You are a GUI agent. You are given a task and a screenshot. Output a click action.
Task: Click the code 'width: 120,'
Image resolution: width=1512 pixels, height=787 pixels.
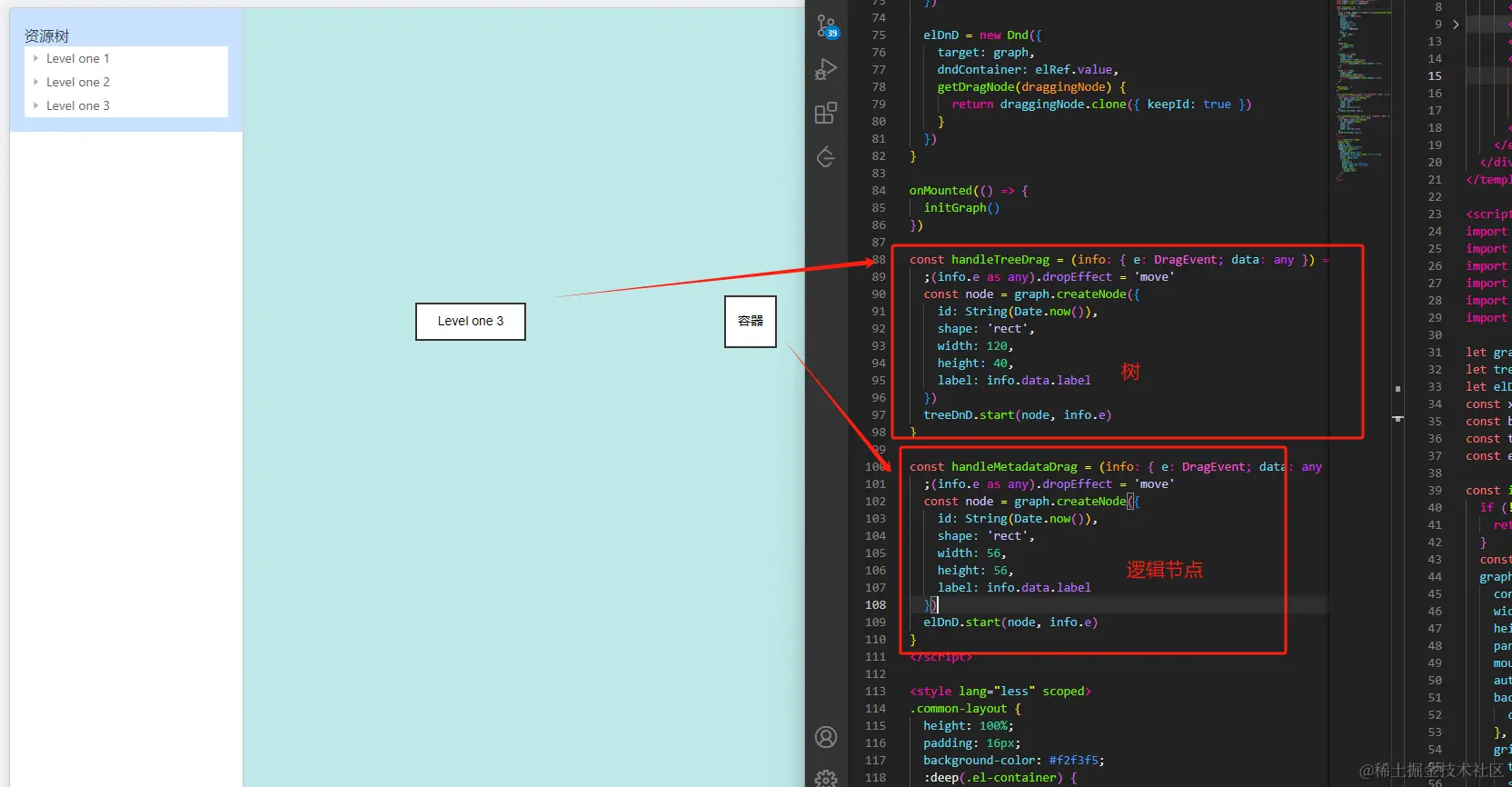tap(975, 346)
